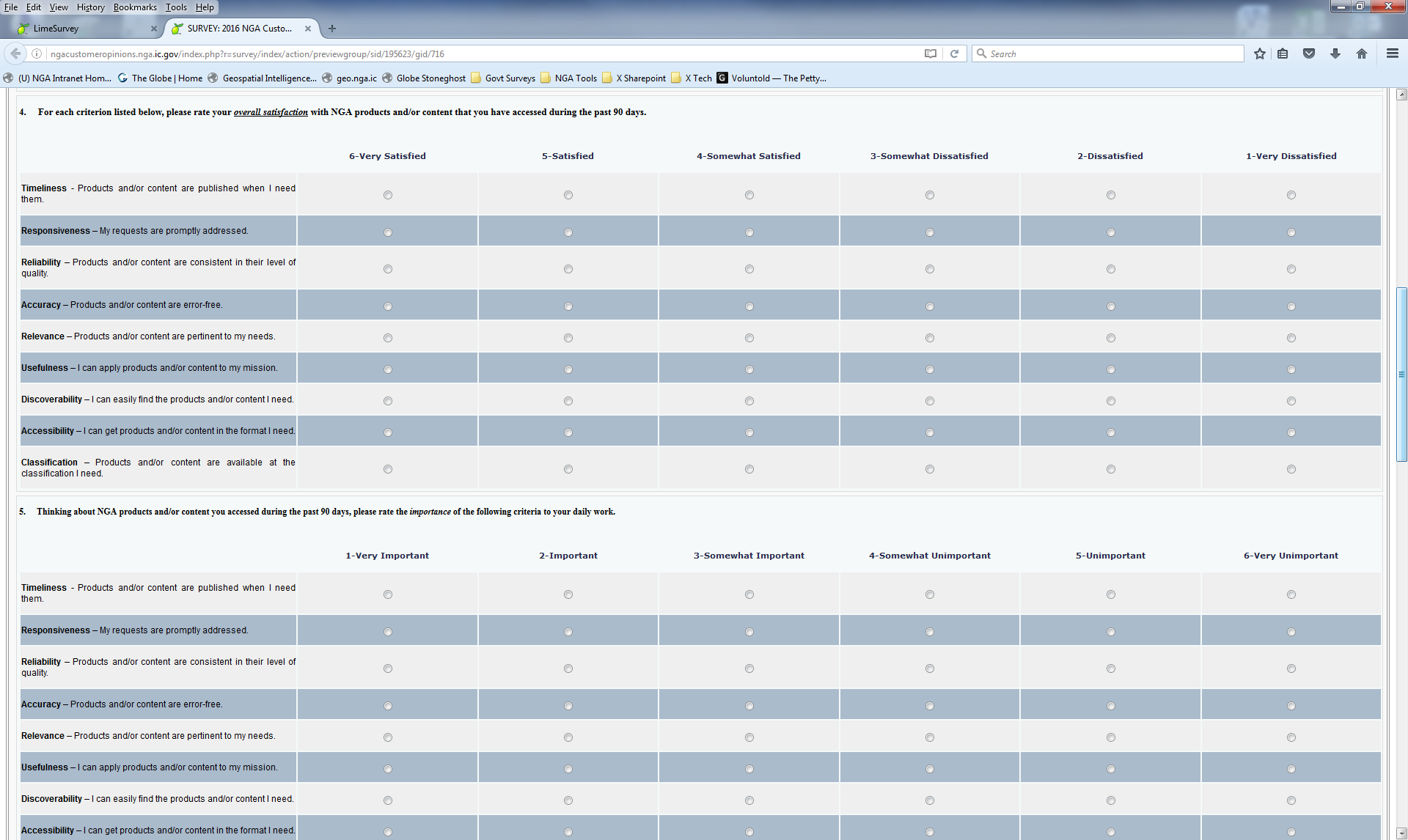Image resolution: width=1408 pixels, height=840 pixels.
Task: Toggle reader view icon in address bar
Action: tap(930, 54)
